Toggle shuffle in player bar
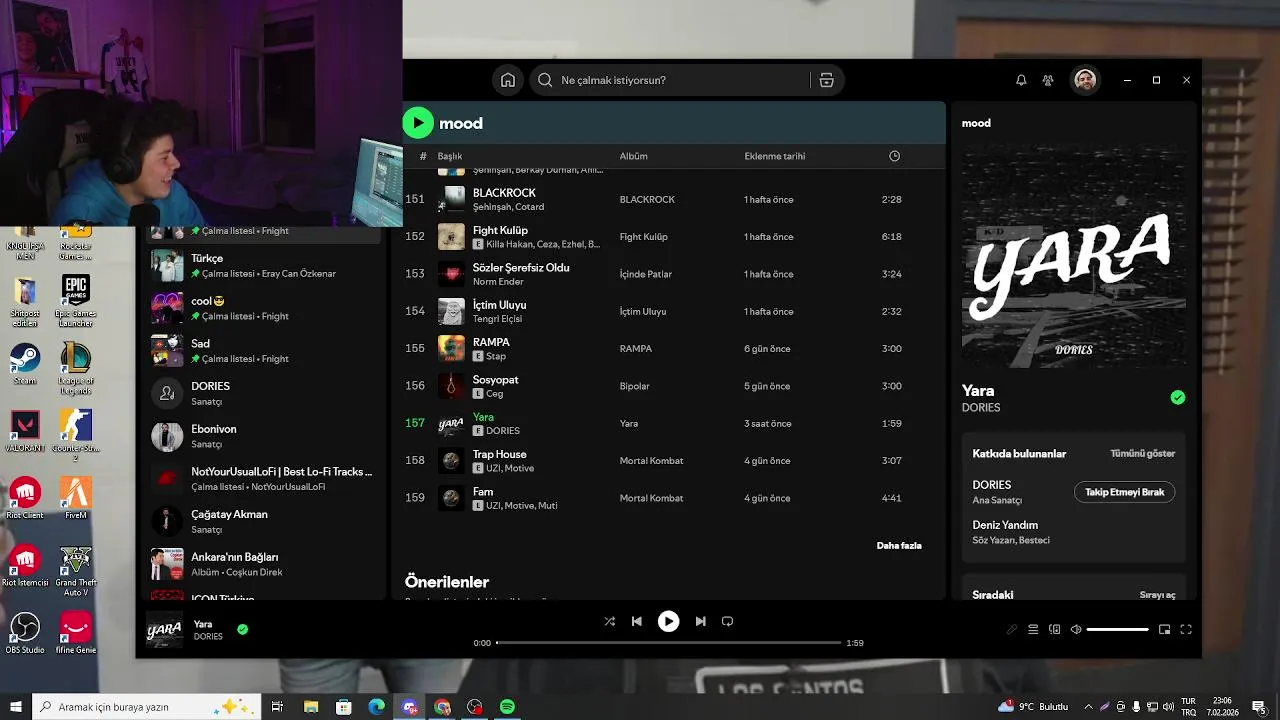Screen dimensions: 1280x720 610,621
